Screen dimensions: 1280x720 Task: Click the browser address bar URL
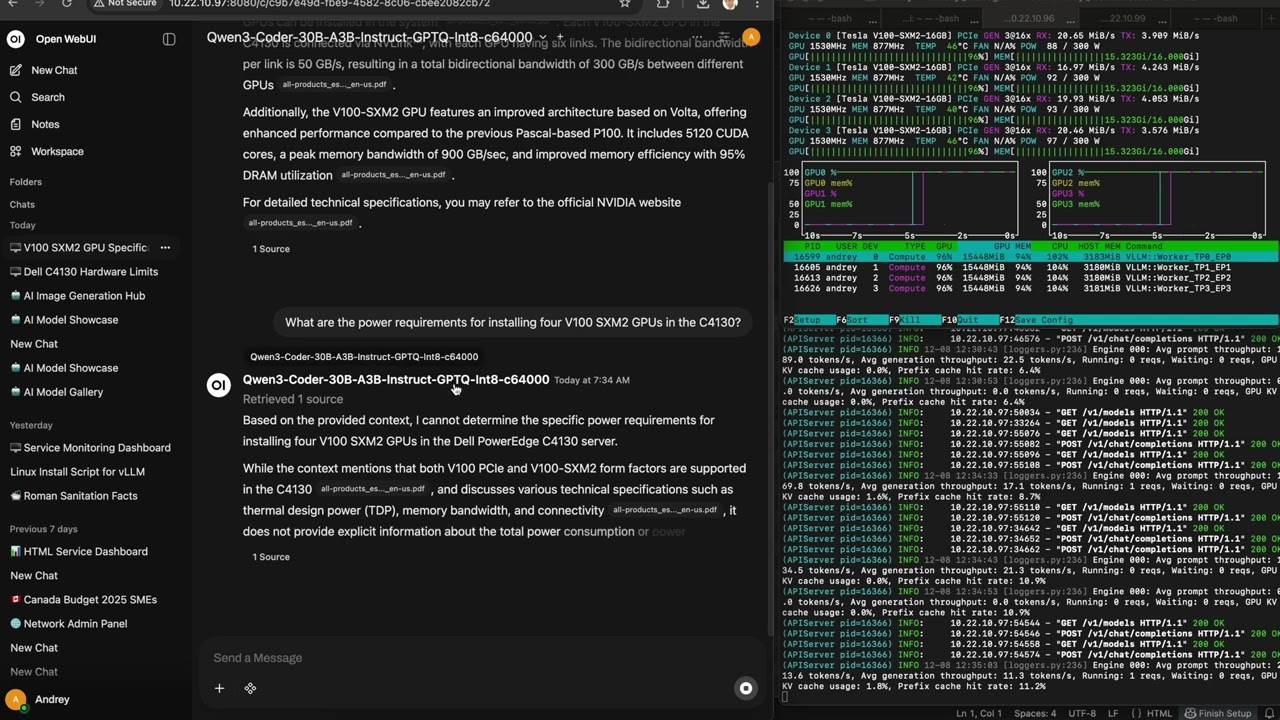[330, 4]
